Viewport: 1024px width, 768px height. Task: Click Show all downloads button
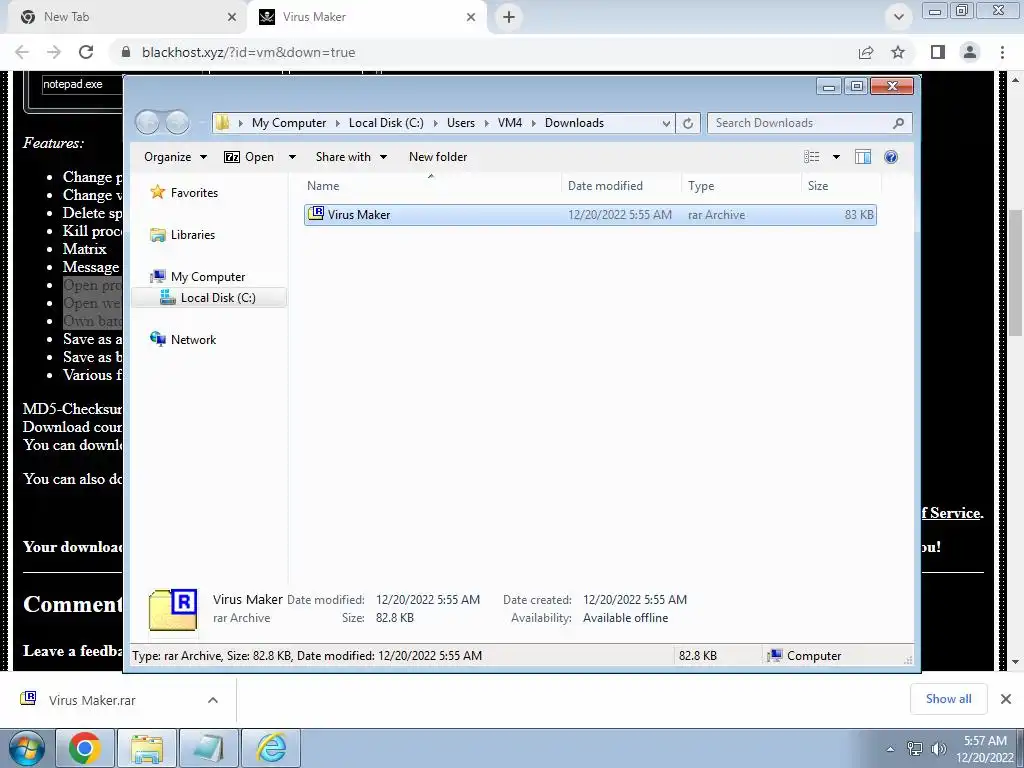[948, 699]
